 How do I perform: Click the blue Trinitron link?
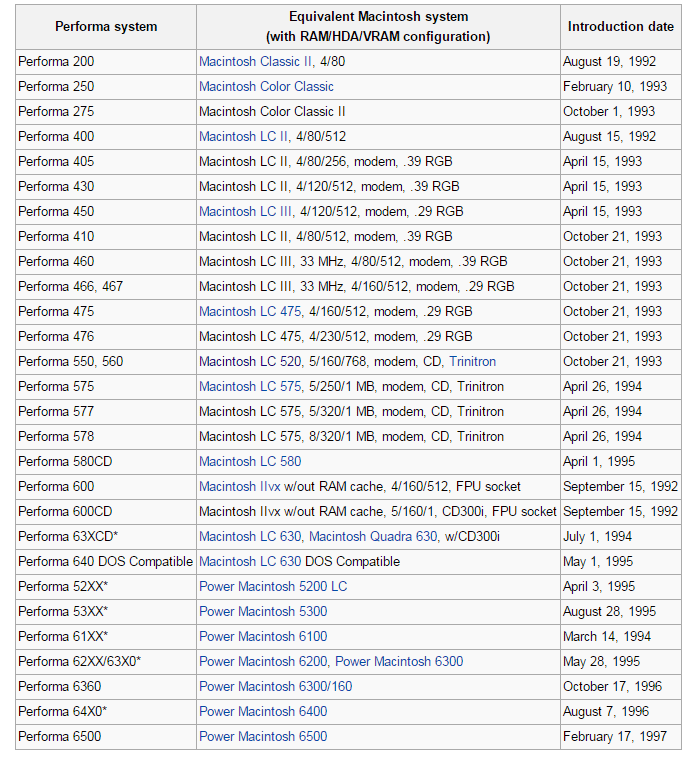472,362
